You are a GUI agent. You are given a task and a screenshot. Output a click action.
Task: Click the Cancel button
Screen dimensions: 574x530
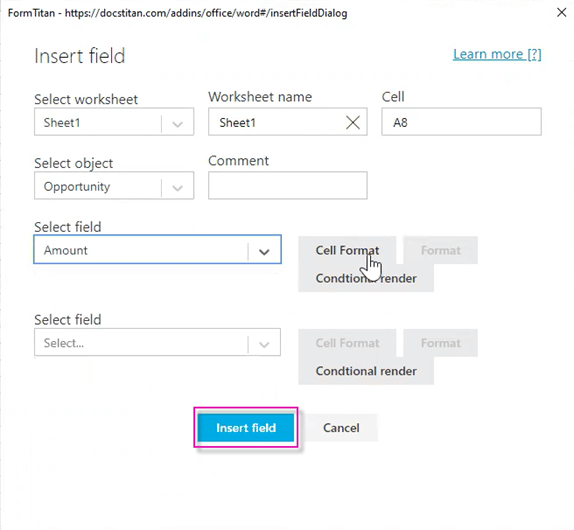pos(341,428)
